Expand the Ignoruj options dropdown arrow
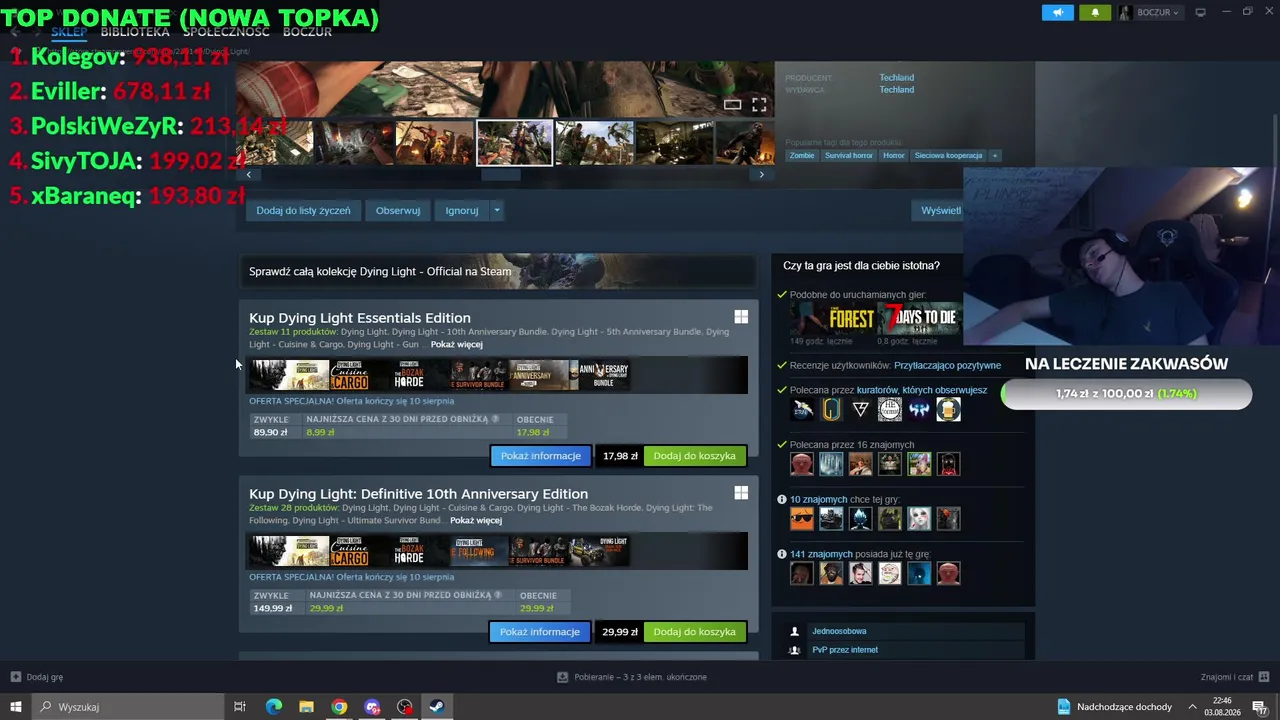 [x=497, y=210]
